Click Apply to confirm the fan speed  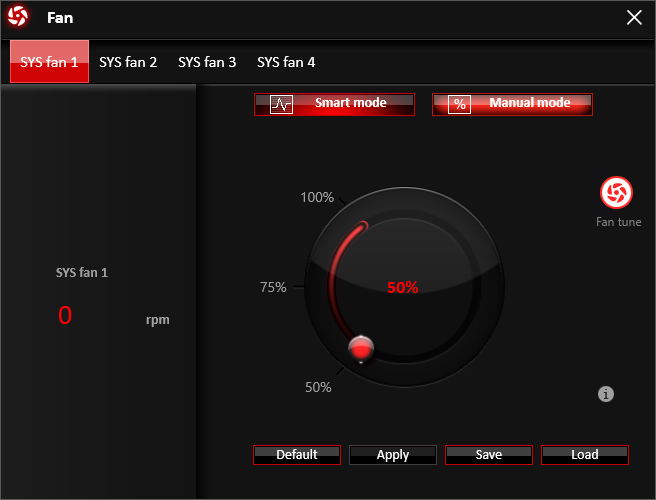click(x=393, y=455)
